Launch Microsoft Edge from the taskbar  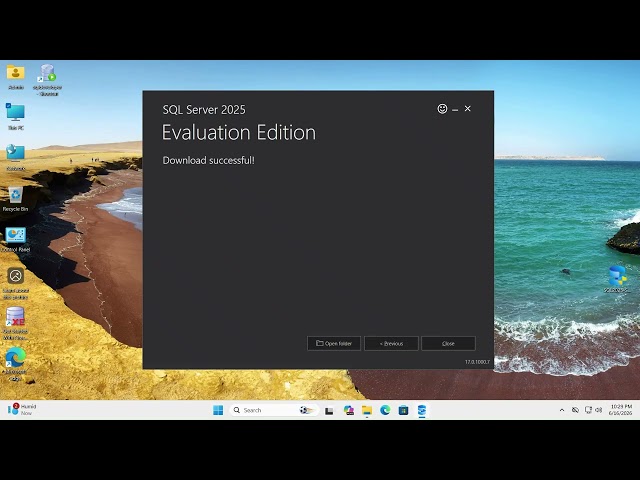pos(385,410)
